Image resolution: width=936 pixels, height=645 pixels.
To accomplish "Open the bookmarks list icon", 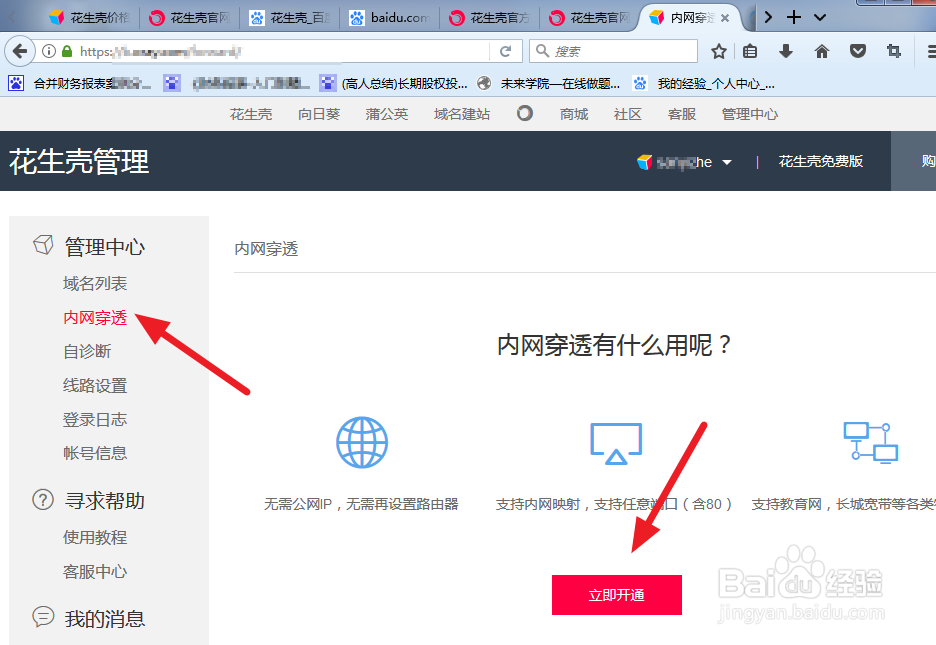I will point(750,51).
